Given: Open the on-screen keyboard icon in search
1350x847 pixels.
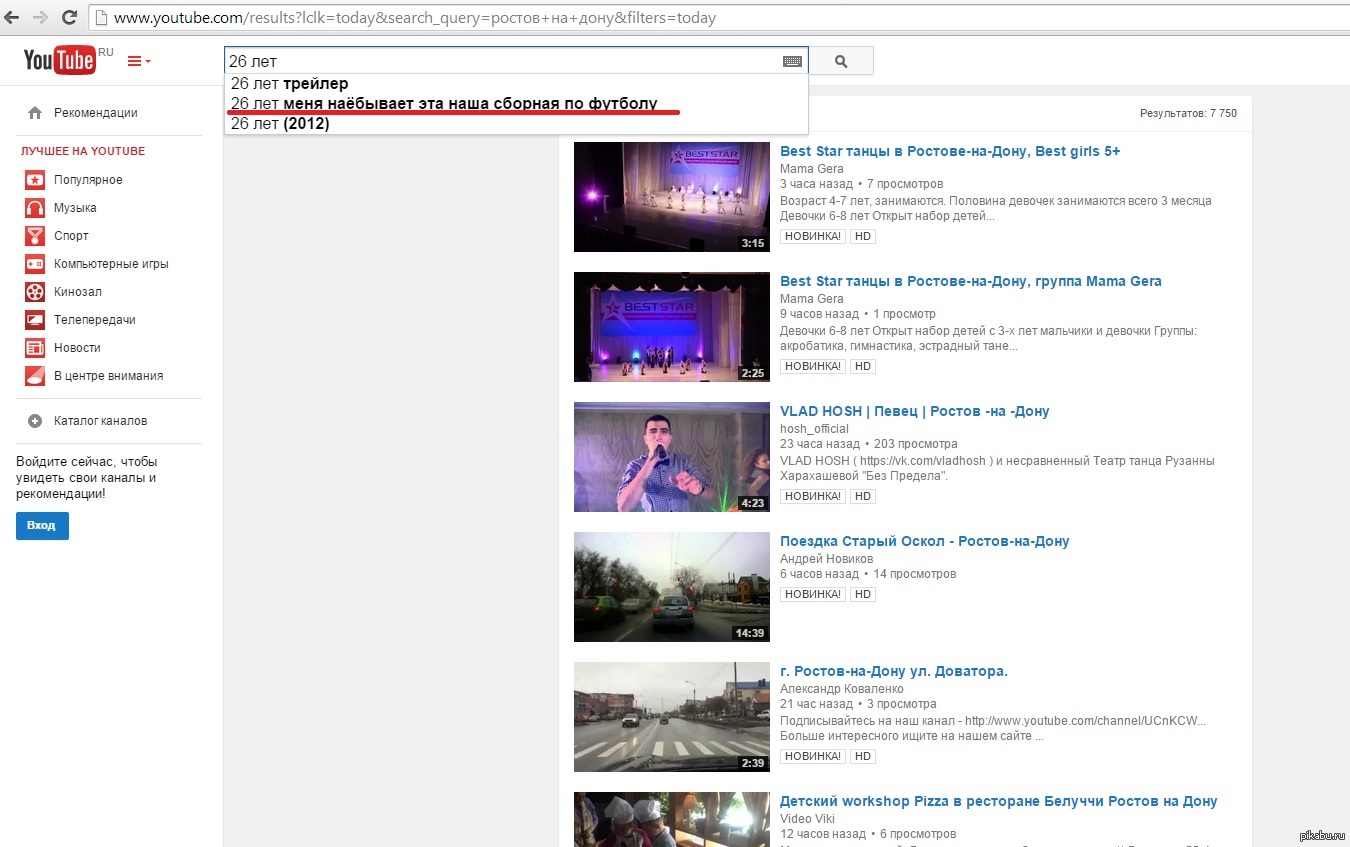Looking at the screenshot, I should pyautogui.click(x=792, y=61).
